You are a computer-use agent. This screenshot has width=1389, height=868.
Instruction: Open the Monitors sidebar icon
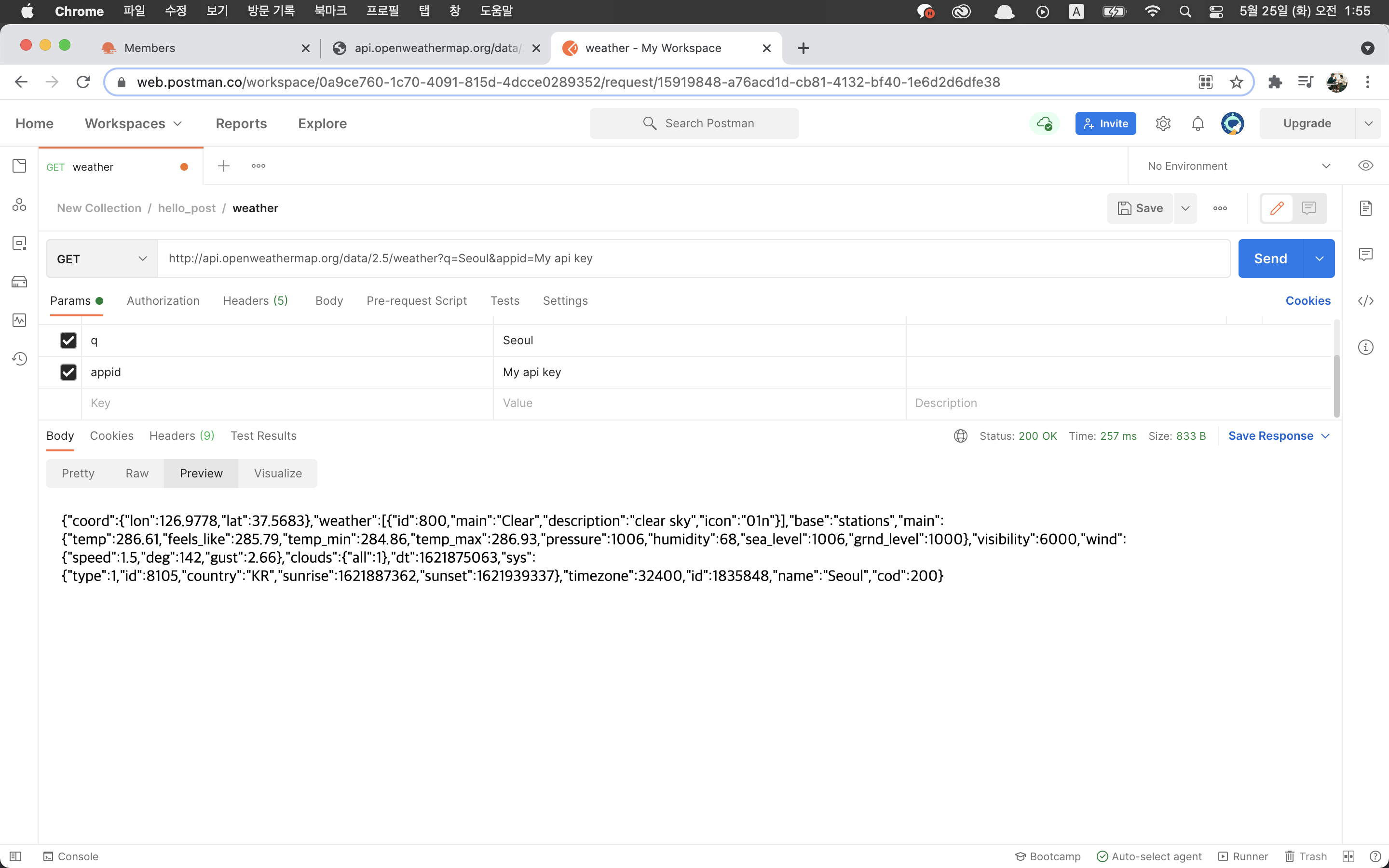[19, 320]
